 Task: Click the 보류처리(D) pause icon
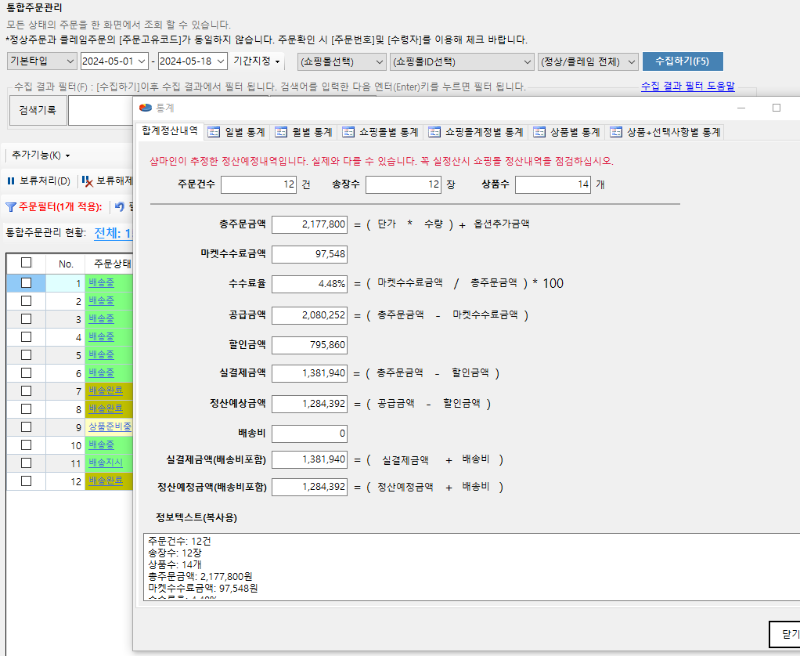11,182
